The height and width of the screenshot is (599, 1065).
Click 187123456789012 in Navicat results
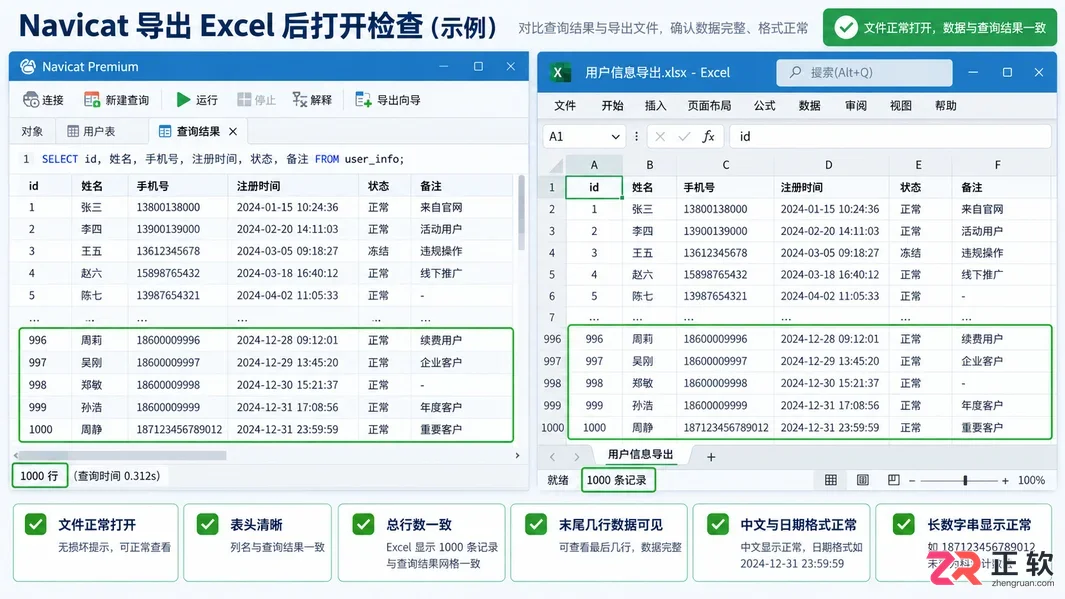(179, 429)
